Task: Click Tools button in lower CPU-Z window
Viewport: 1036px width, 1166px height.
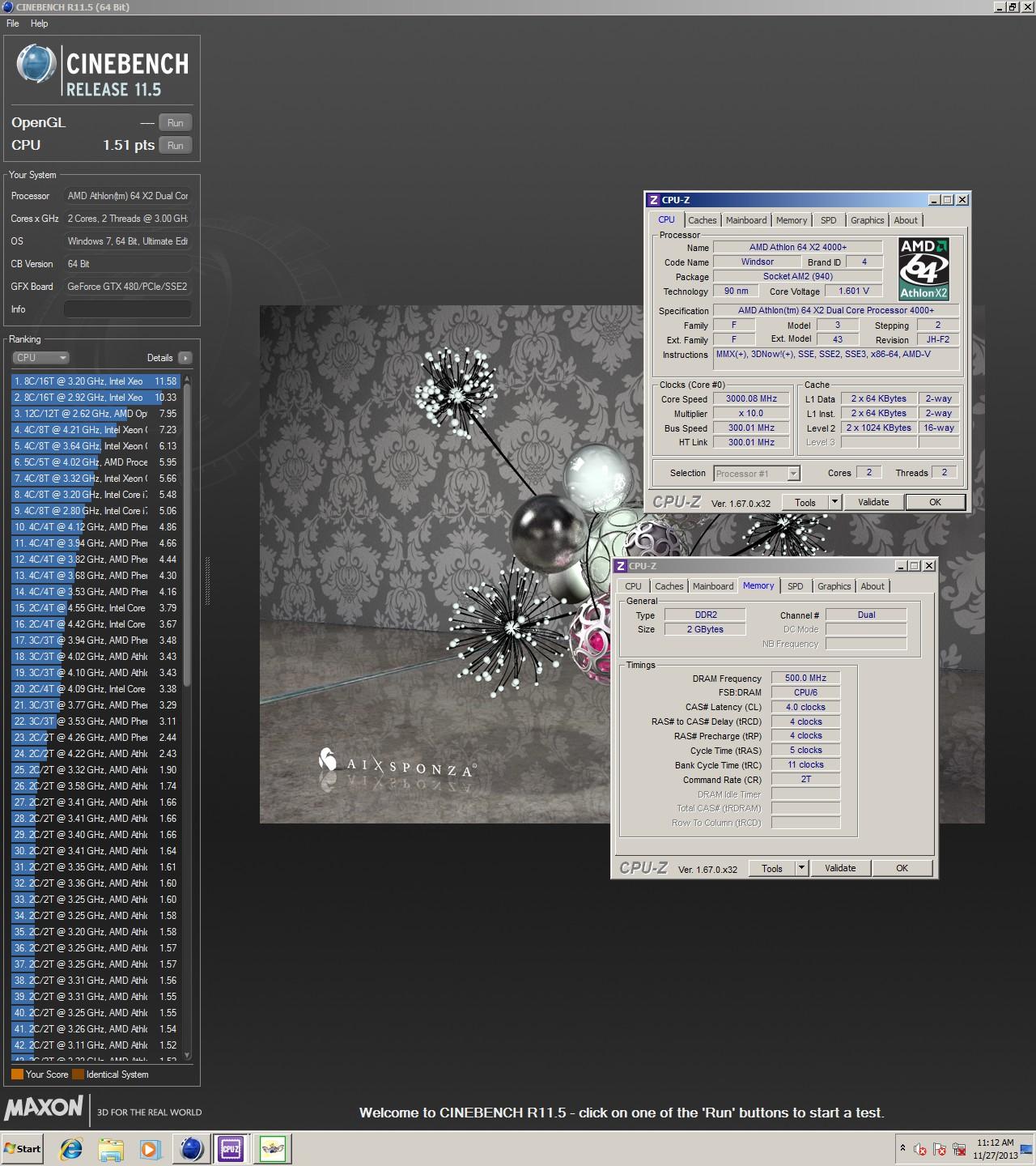Action: [x=772, y=868]
